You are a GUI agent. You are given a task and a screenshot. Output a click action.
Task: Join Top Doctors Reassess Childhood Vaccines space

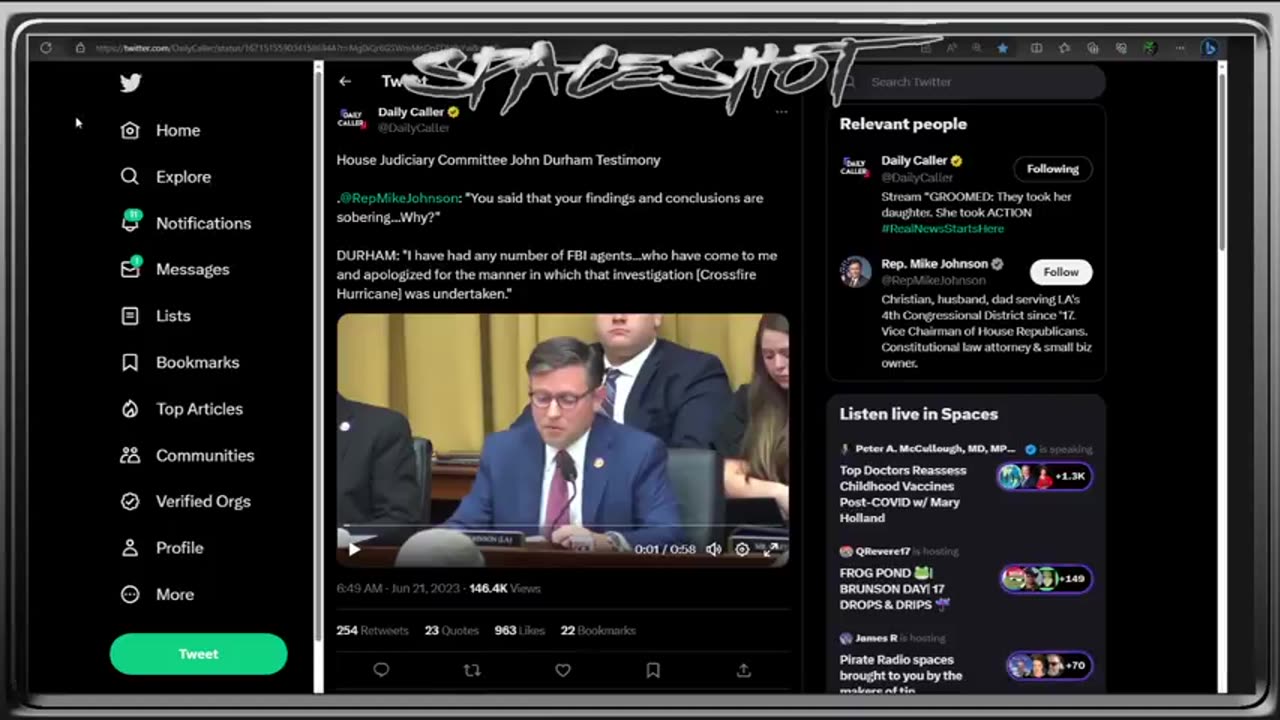coord(966,485)
